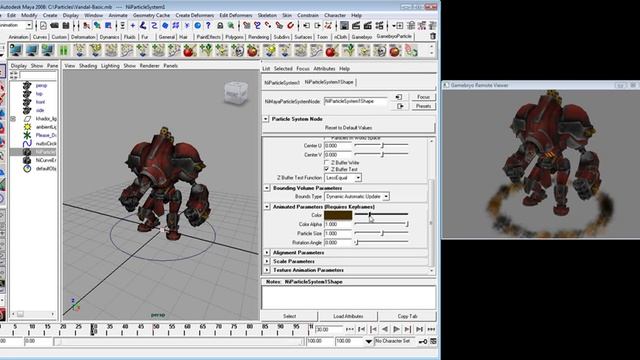Open the Skeleton menu
The width and height of the screenshot is (640, 360).
(267, 15)
